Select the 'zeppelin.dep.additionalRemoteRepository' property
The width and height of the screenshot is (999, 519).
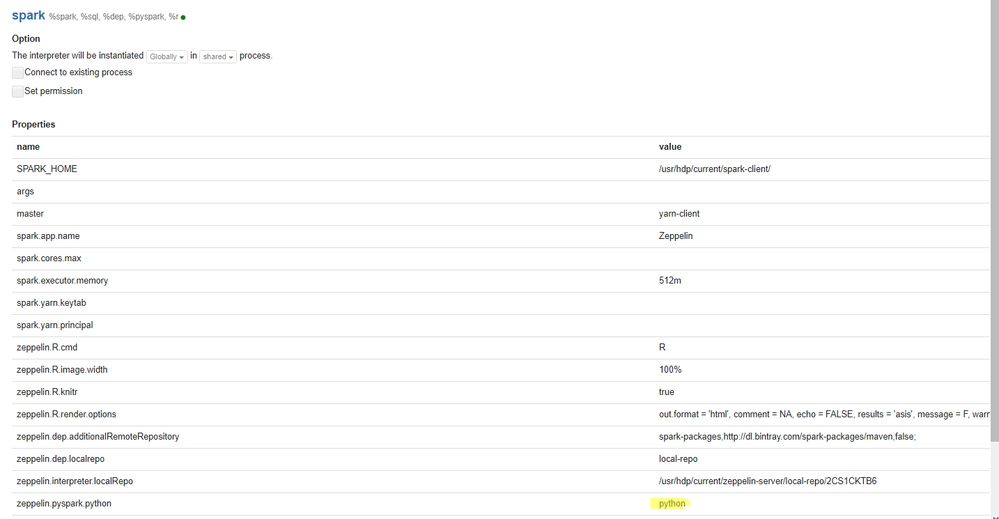click(97, 436)
